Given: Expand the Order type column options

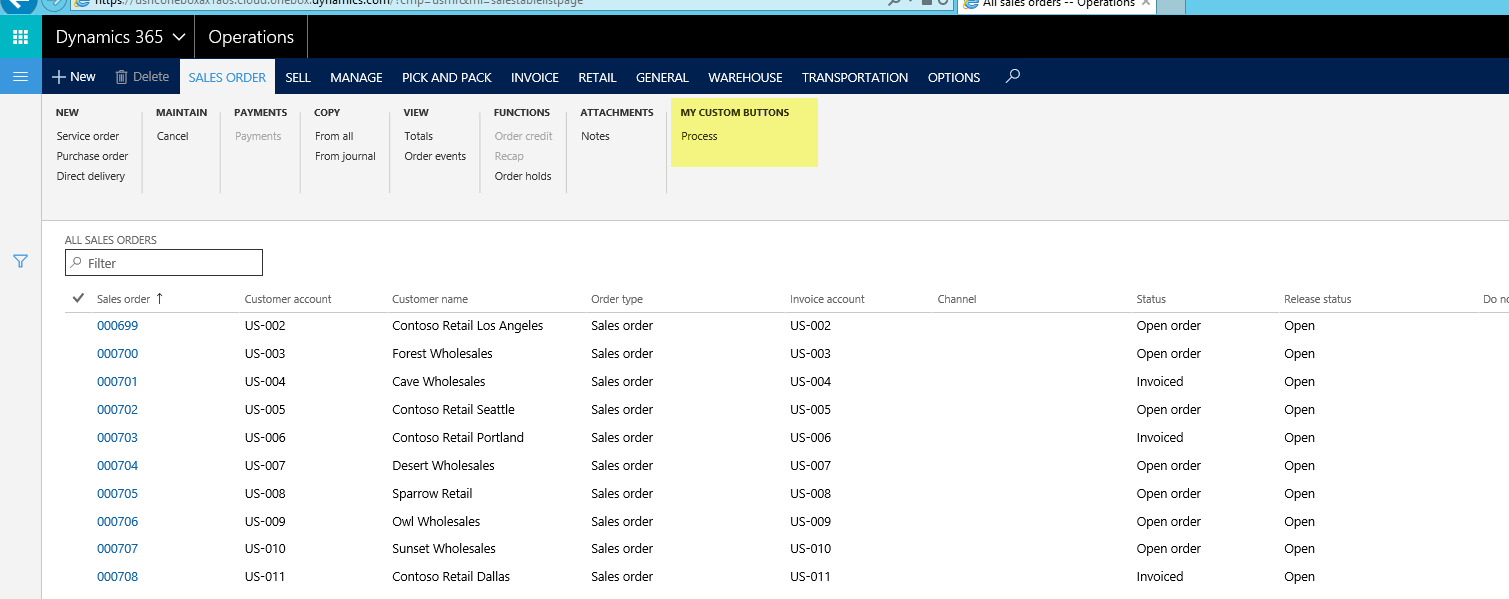Looking at the screenshot, I should (x=617, y=298).
